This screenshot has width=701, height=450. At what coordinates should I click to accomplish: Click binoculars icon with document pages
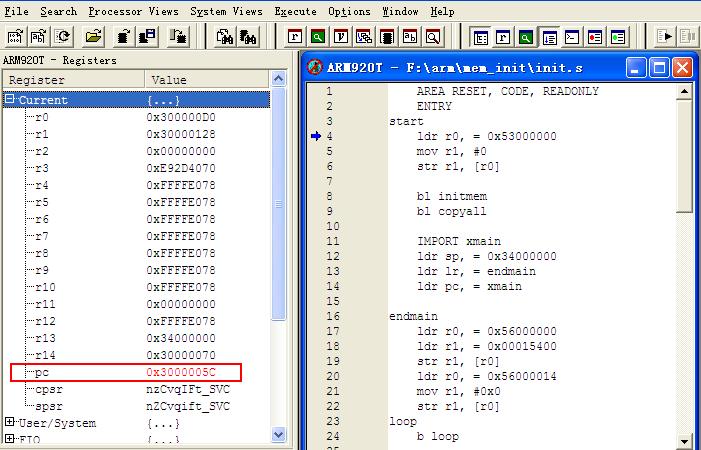224,37
